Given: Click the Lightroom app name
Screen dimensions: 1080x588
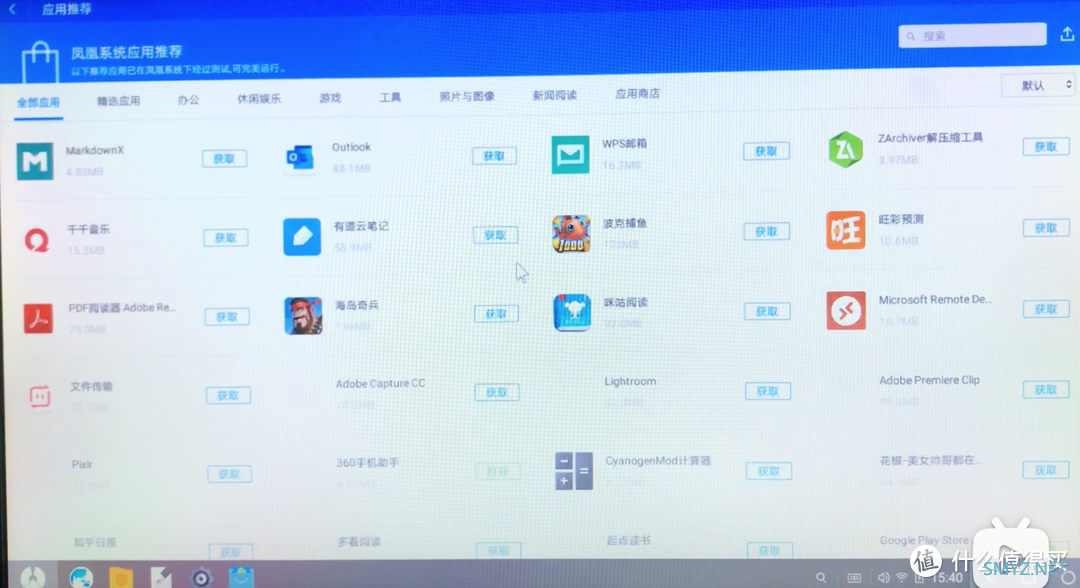Looking at the screenshot, I should pos(630,381).
